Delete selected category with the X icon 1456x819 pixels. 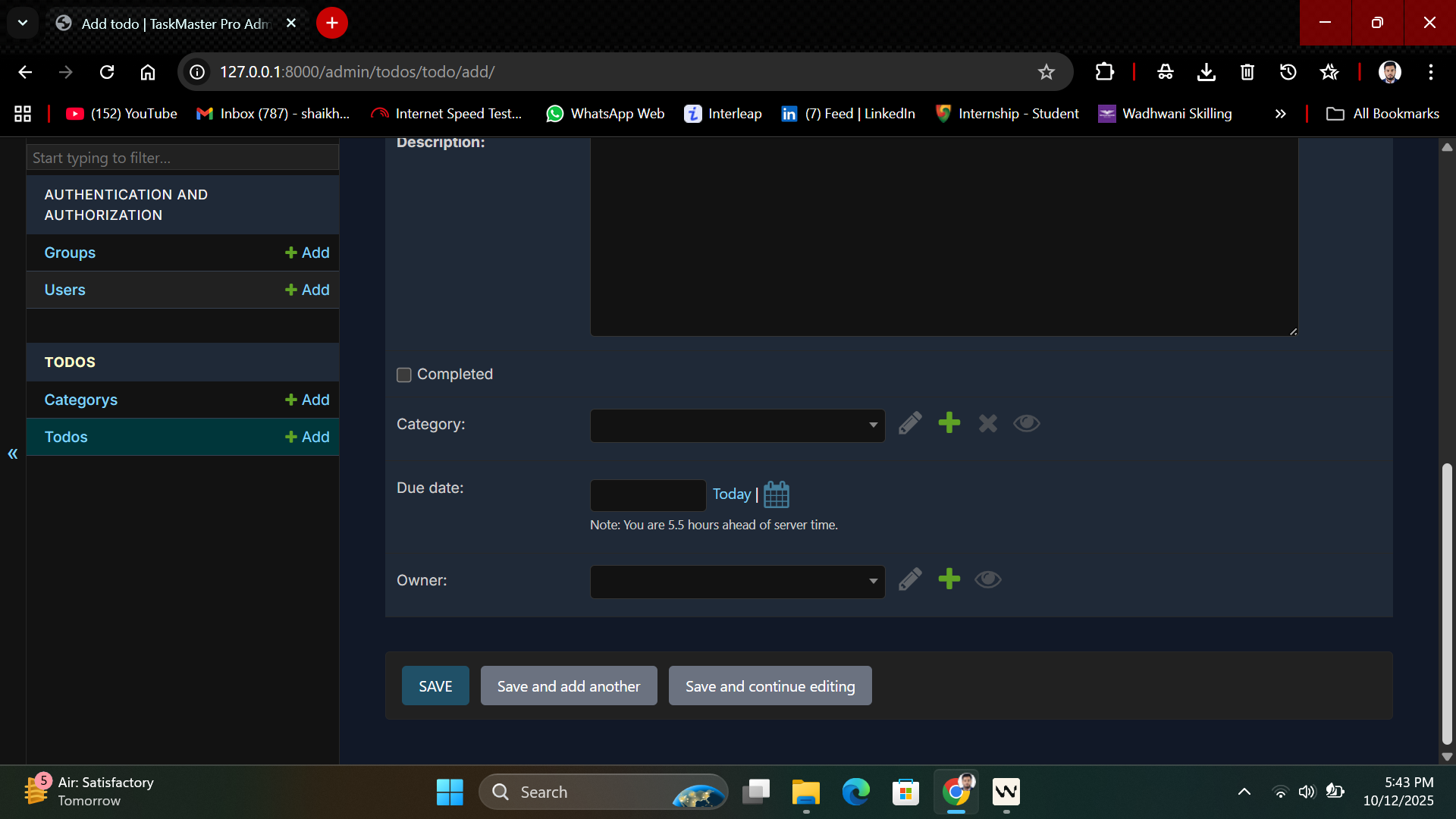coord(987,423)
